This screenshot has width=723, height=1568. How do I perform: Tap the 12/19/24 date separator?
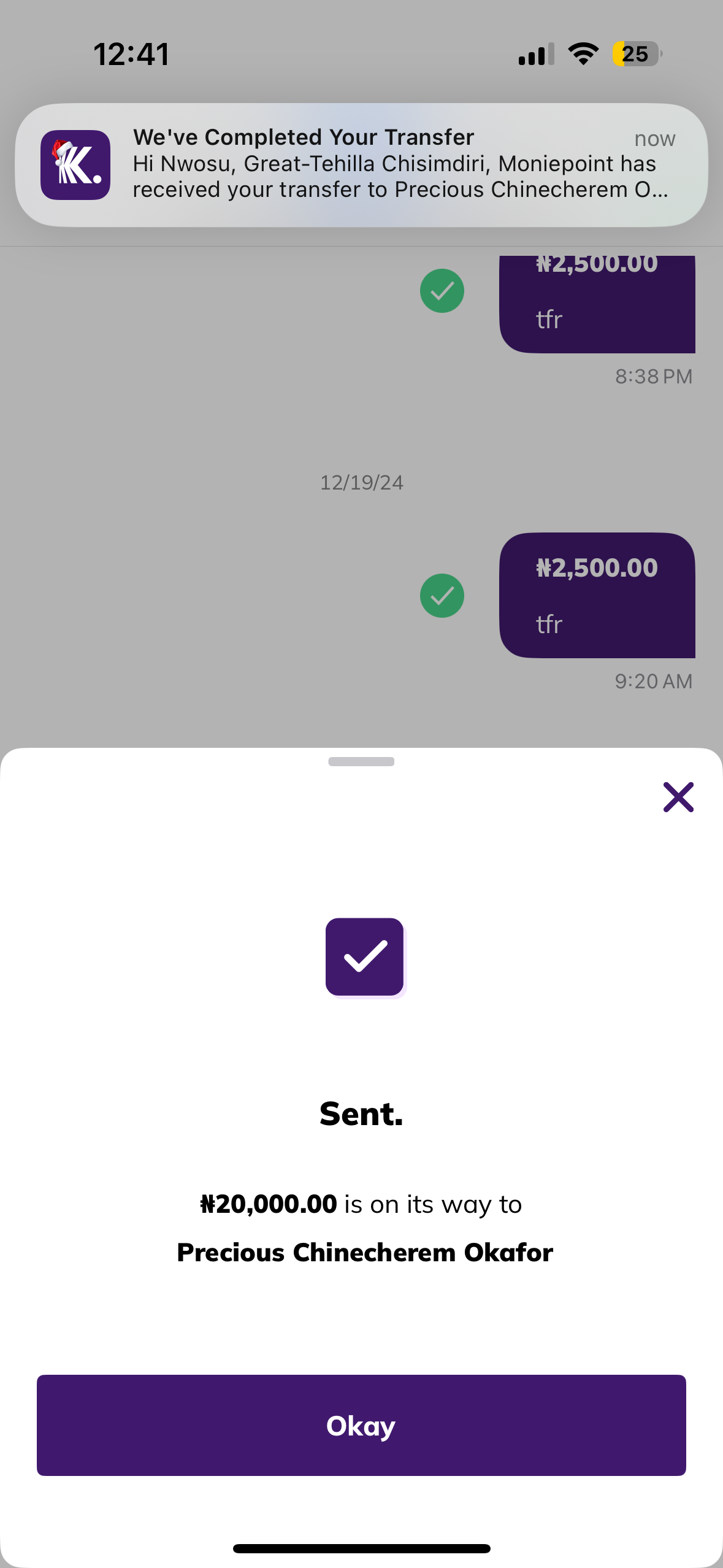click(x=362, y=483)
